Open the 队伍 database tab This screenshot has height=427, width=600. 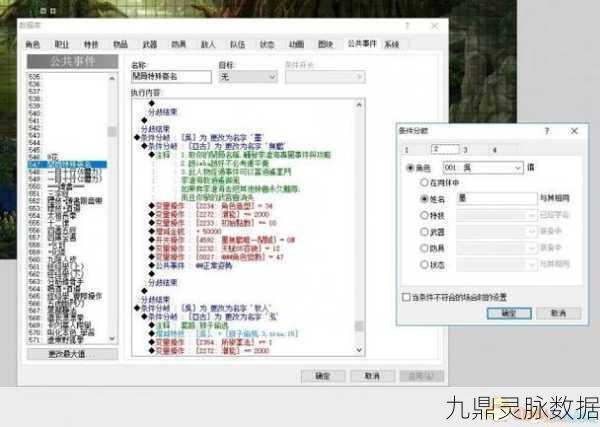click(x=237, y=44)
